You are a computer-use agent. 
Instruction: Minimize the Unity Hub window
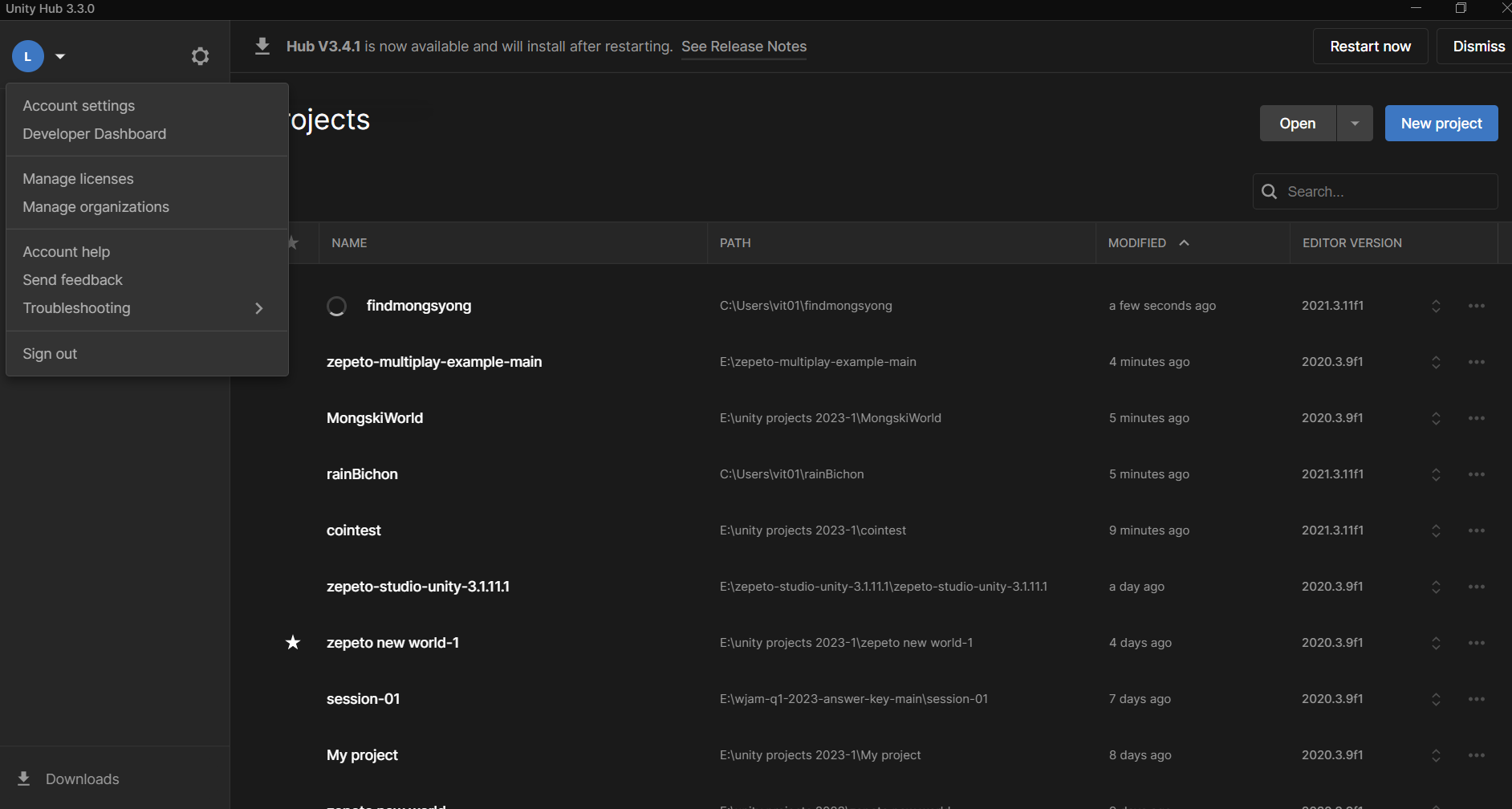tap(1416, 8)
